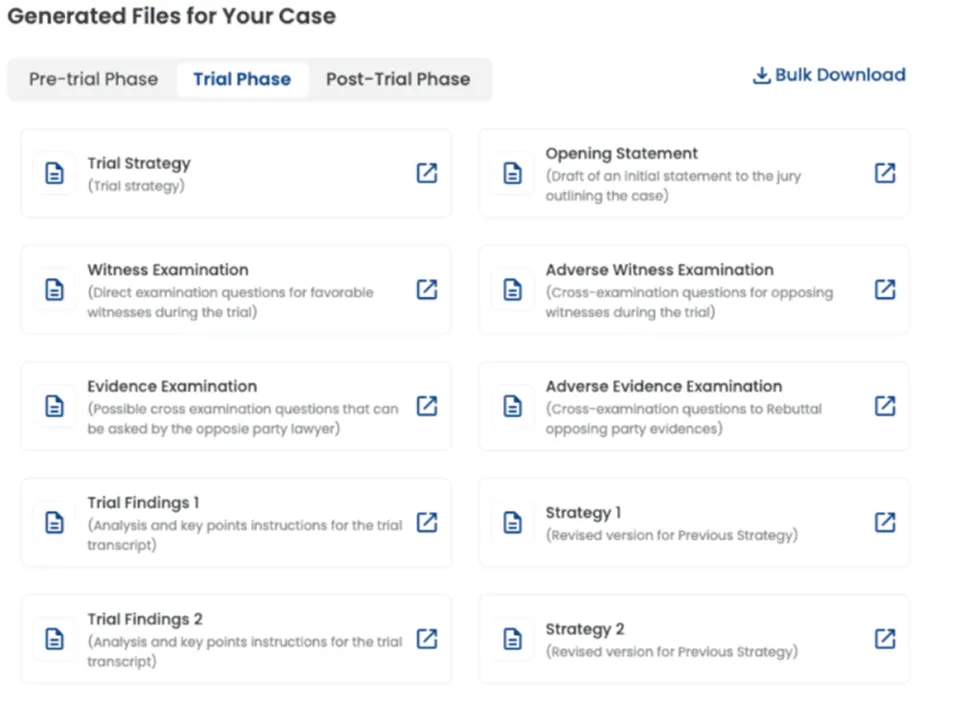Select the Trial Findings 2 title

coord(145,619)
